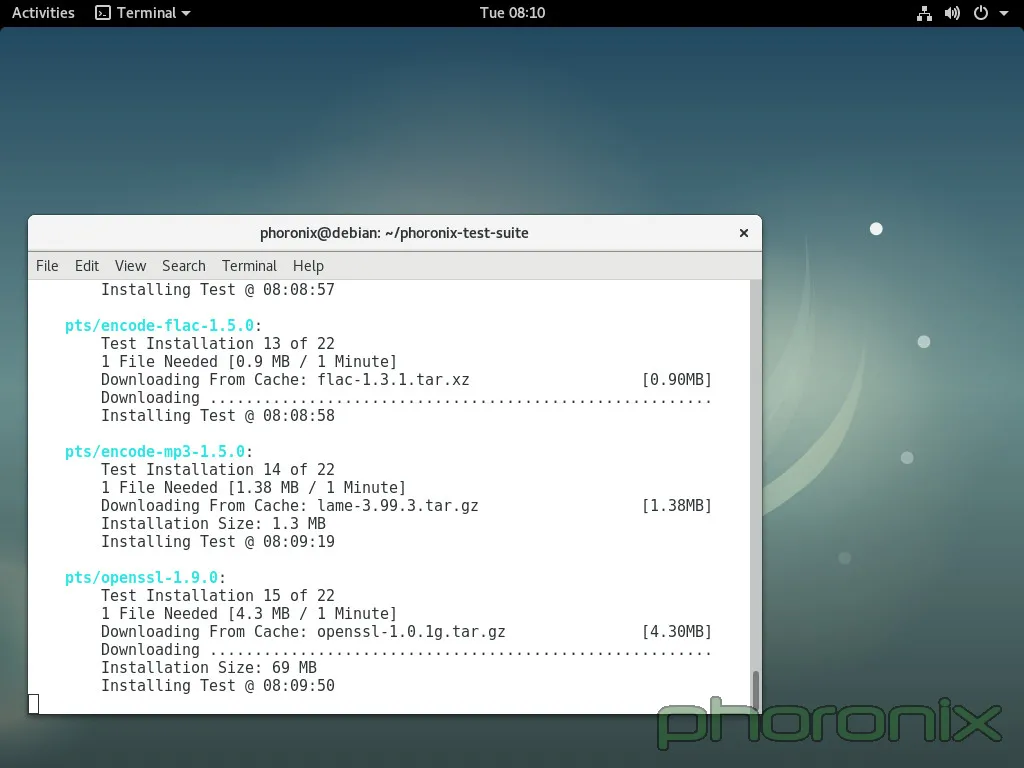The width and height of the screenshot is (1024, 768).
Task: Open the Edit menu
Action: pos(87,266)
